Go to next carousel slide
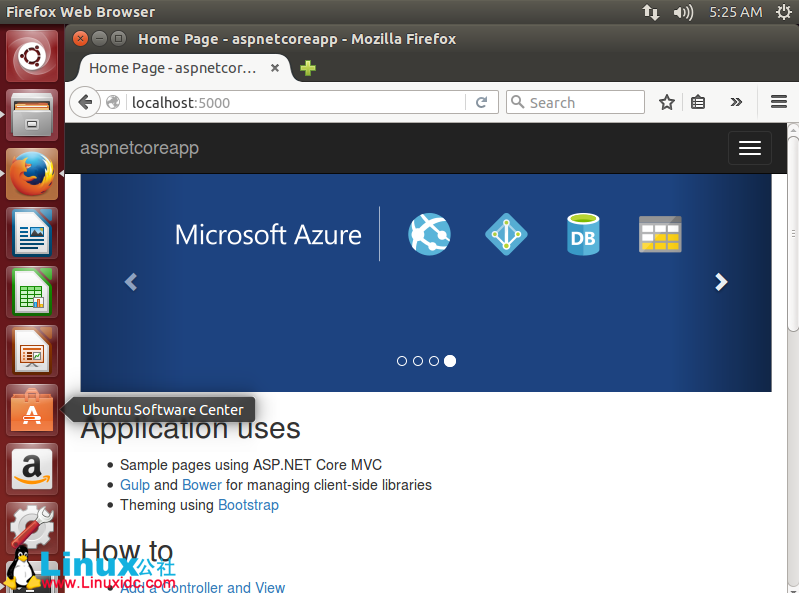This screenshot has height=593, width=799. click(x=721, y=283)
